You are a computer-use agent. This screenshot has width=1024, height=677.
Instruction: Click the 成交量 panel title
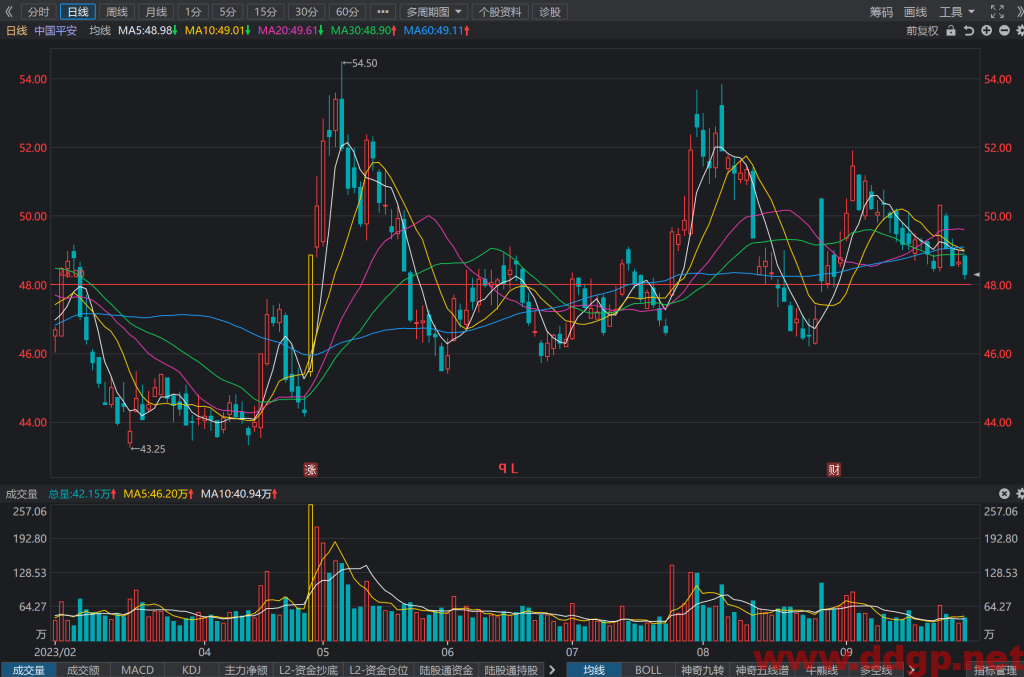(x=22, y=494)
